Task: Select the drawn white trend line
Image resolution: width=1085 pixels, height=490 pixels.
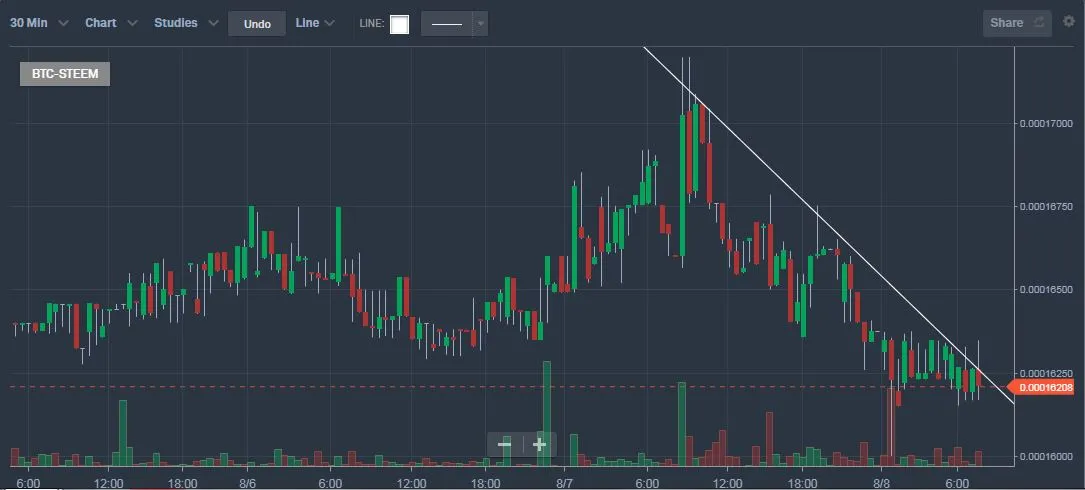Action: (x=828, y=224)
